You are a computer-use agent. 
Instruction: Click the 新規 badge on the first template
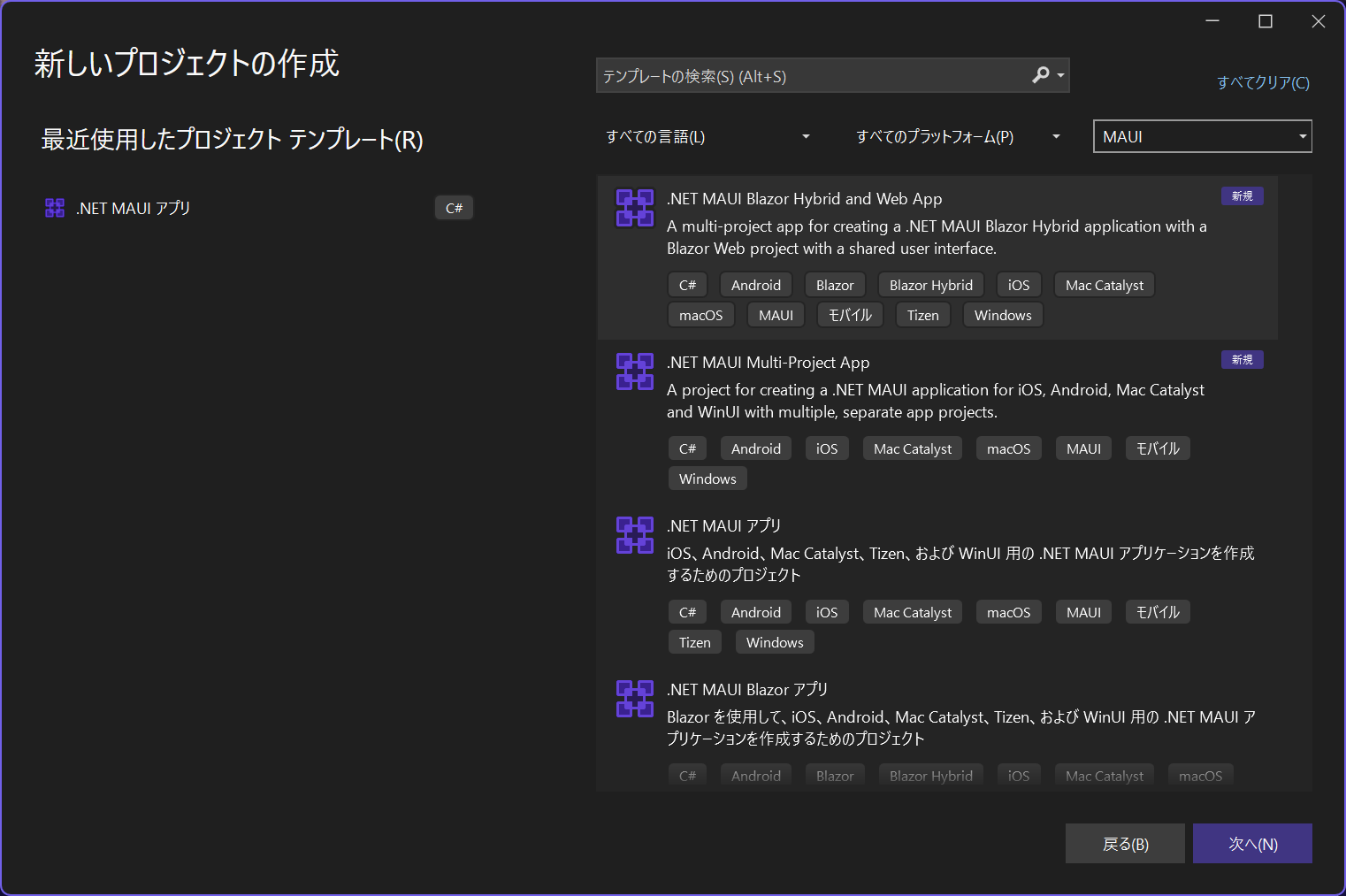[1242, 195]
